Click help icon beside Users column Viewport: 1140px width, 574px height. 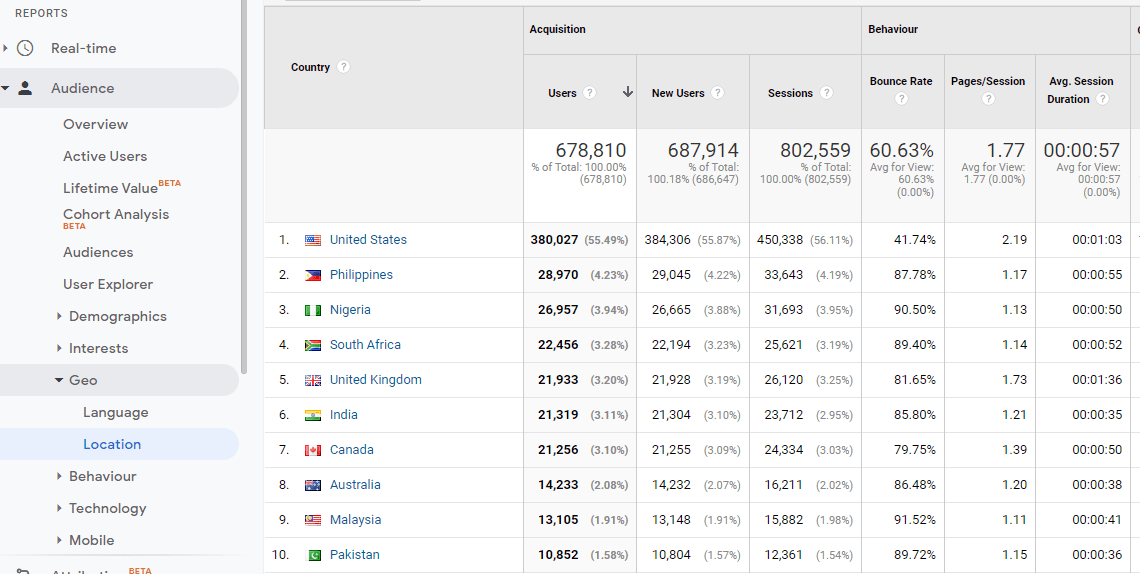tap(590, 93)
